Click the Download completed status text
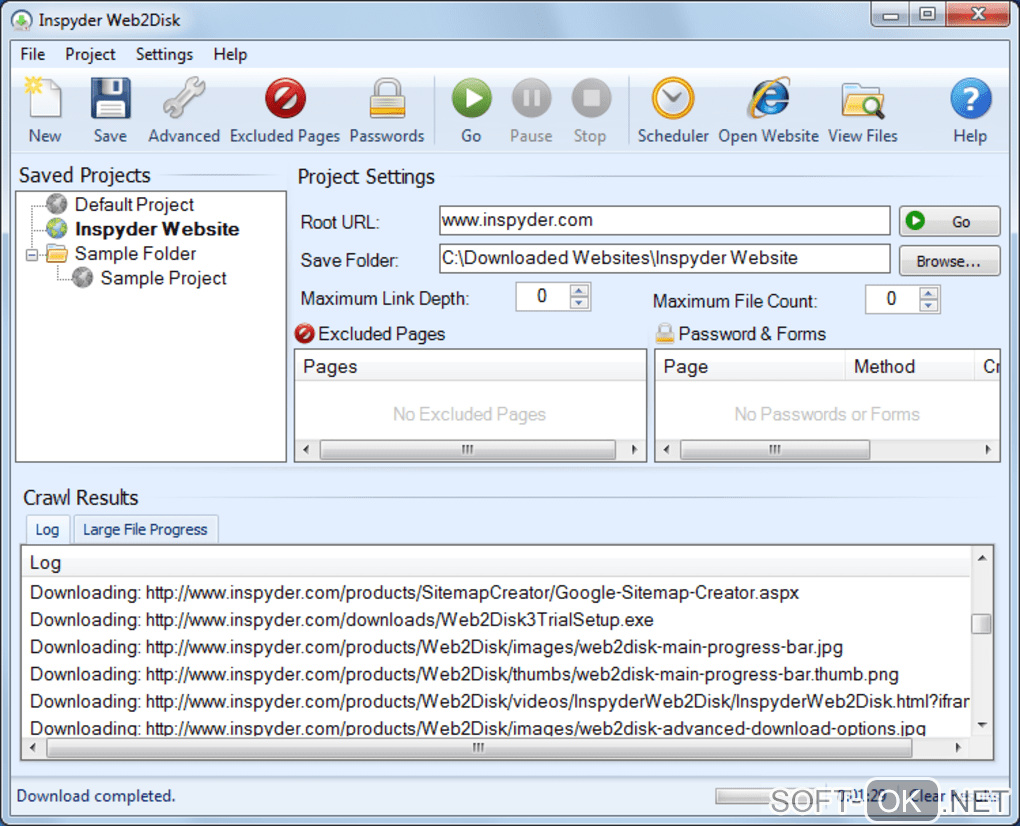The image size is (1020, 826). point(96,796)
